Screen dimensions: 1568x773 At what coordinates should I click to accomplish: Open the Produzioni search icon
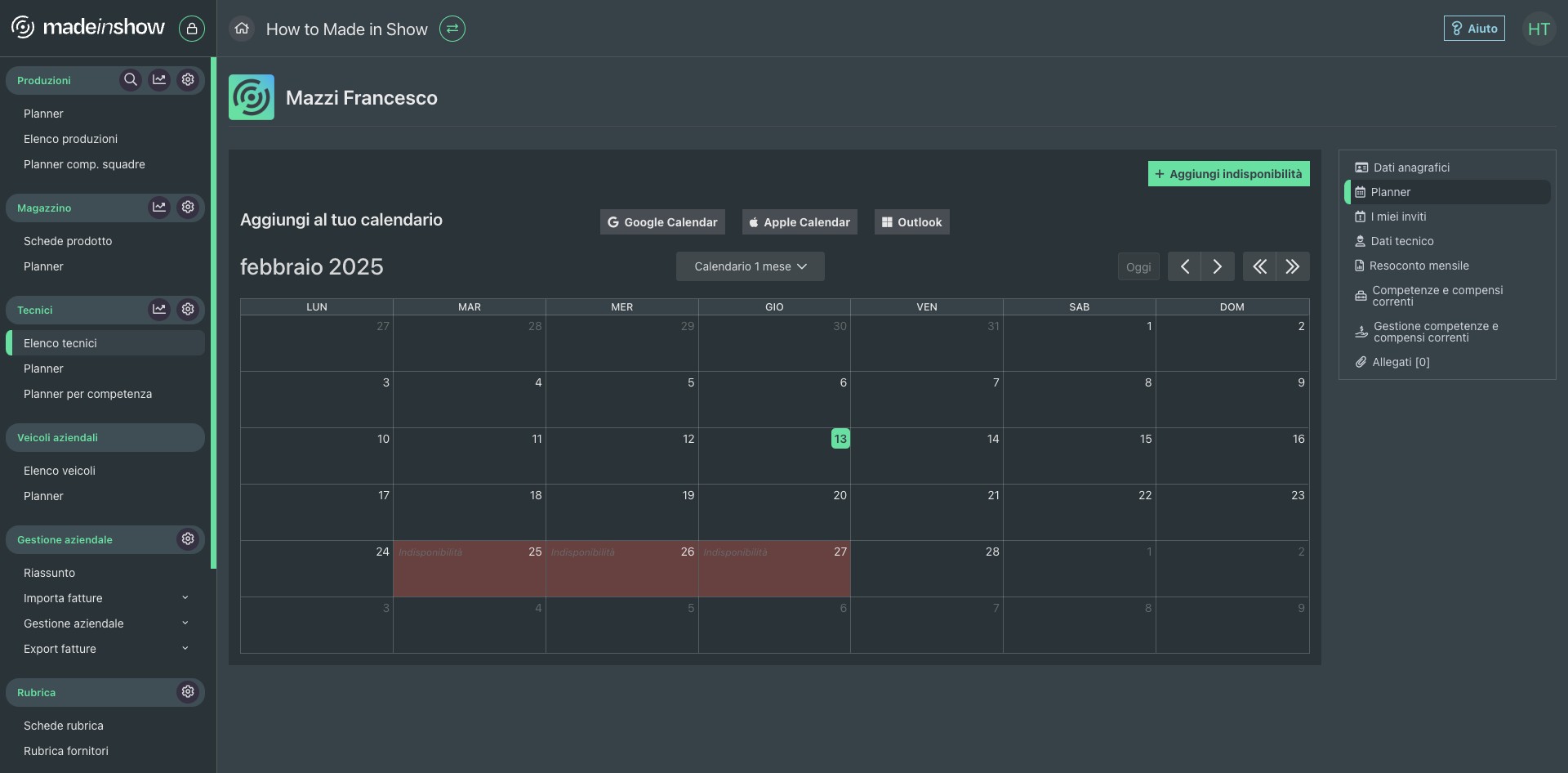click(x=130, y=79)
